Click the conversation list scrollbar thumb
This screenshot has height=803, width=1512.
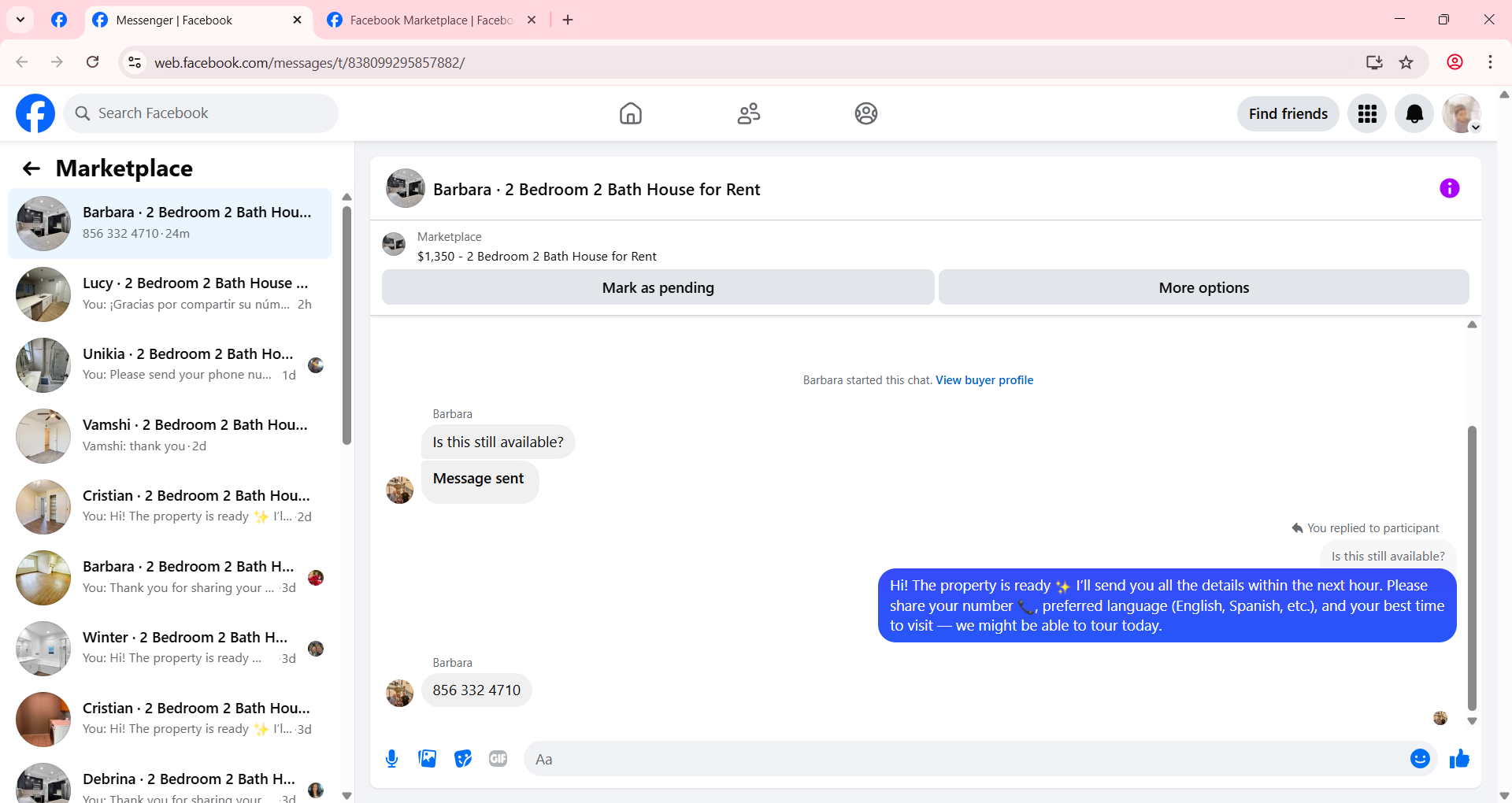[346, 325]
